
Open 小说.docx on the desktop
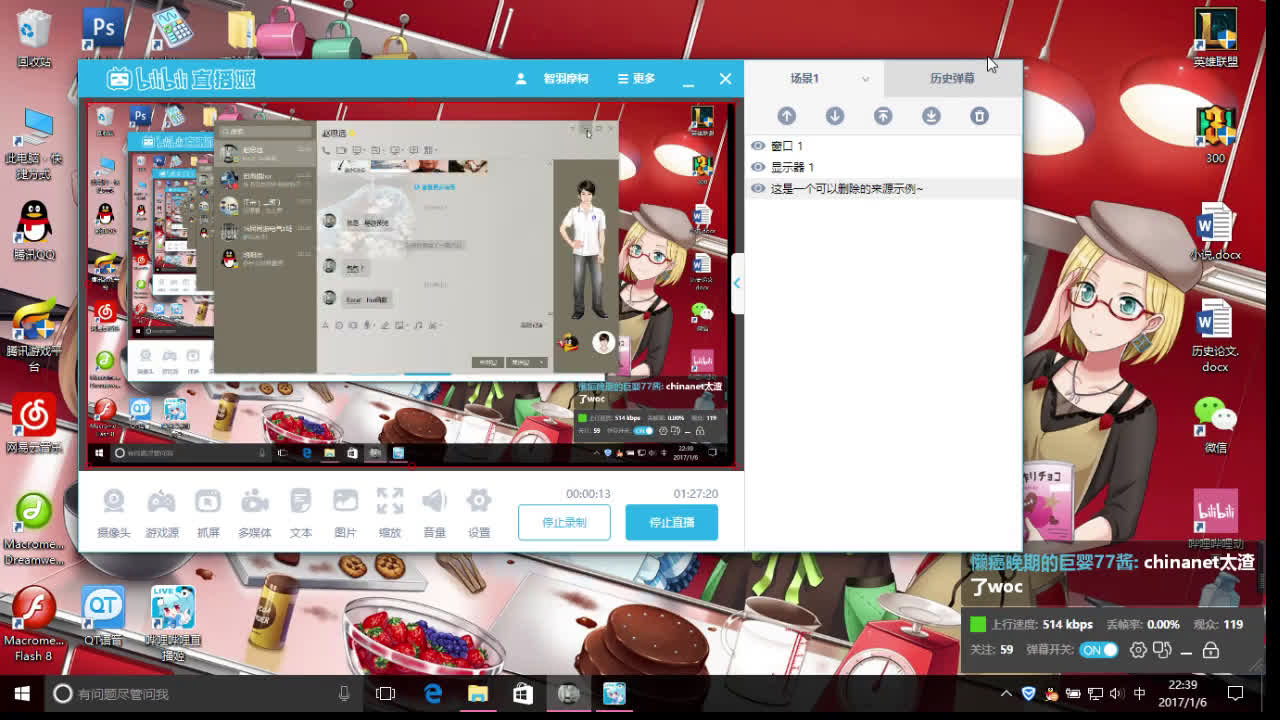1215,232
